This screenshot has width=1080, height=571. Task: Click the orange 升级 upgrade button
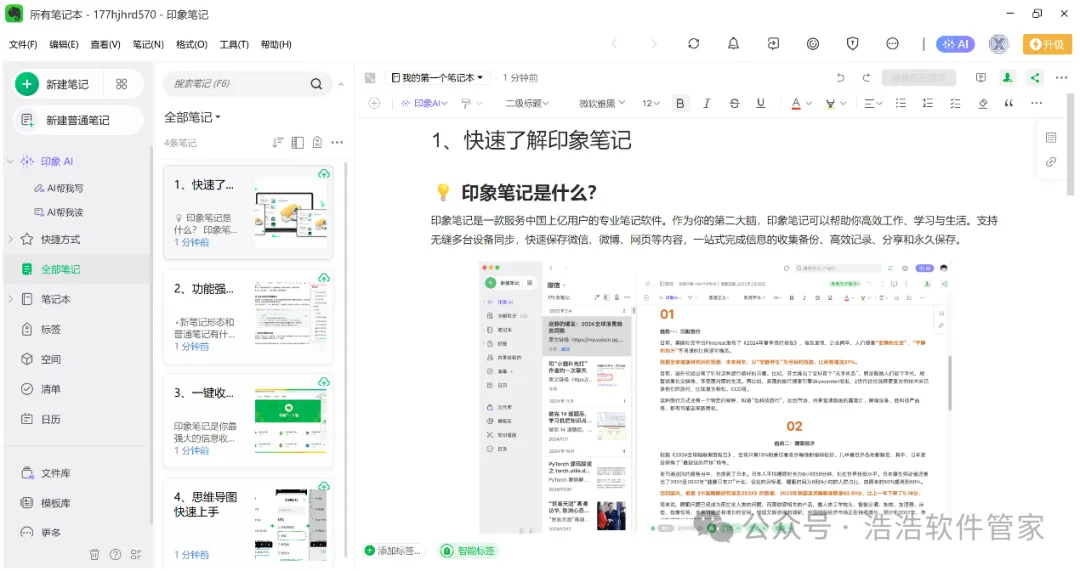[x=1047, y=44]
